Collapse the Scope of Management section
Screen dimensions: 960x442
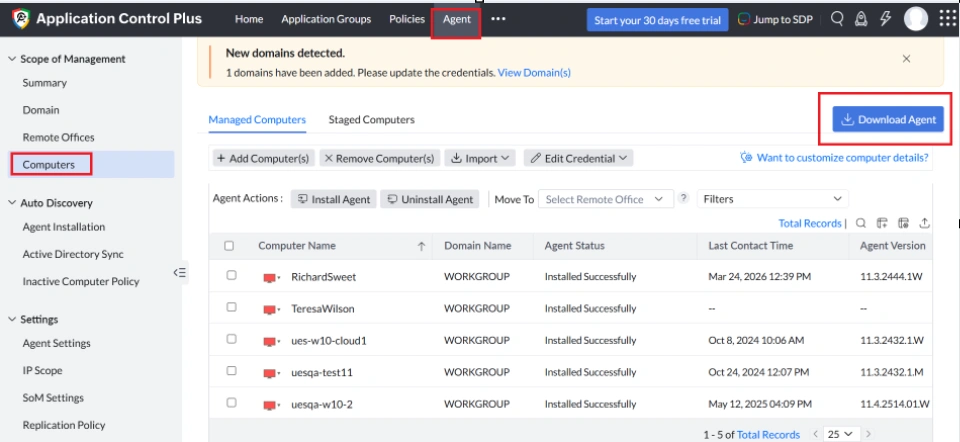12,59
